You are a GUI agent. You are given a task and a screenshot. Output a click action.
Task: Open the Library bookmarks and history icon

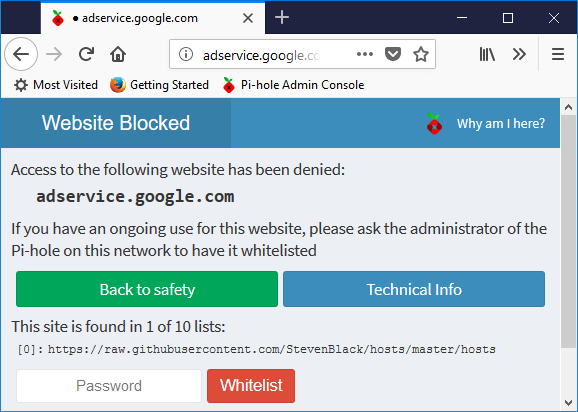(x=487, y=55)
